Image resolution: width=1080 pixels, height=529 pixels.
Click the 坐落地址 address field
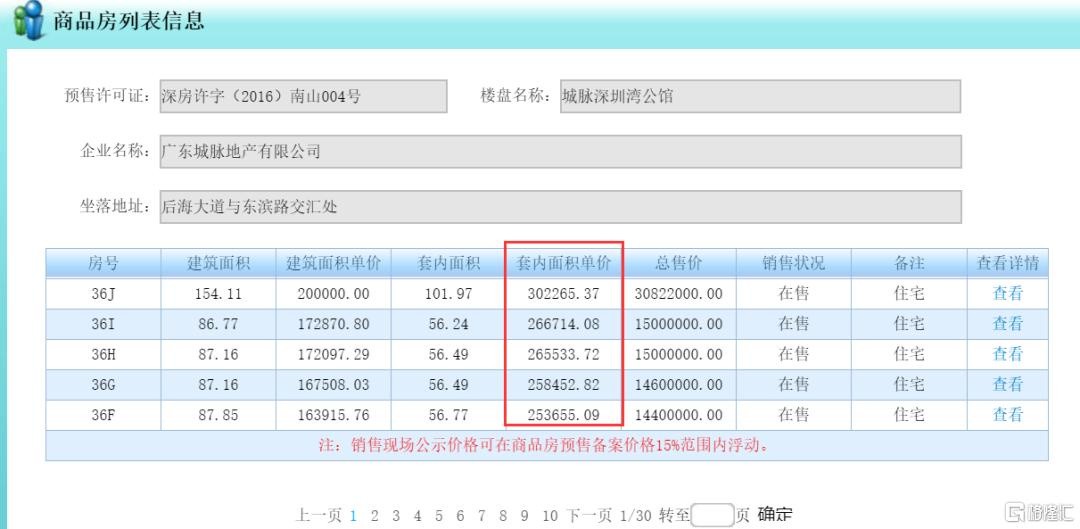point(559,207)
